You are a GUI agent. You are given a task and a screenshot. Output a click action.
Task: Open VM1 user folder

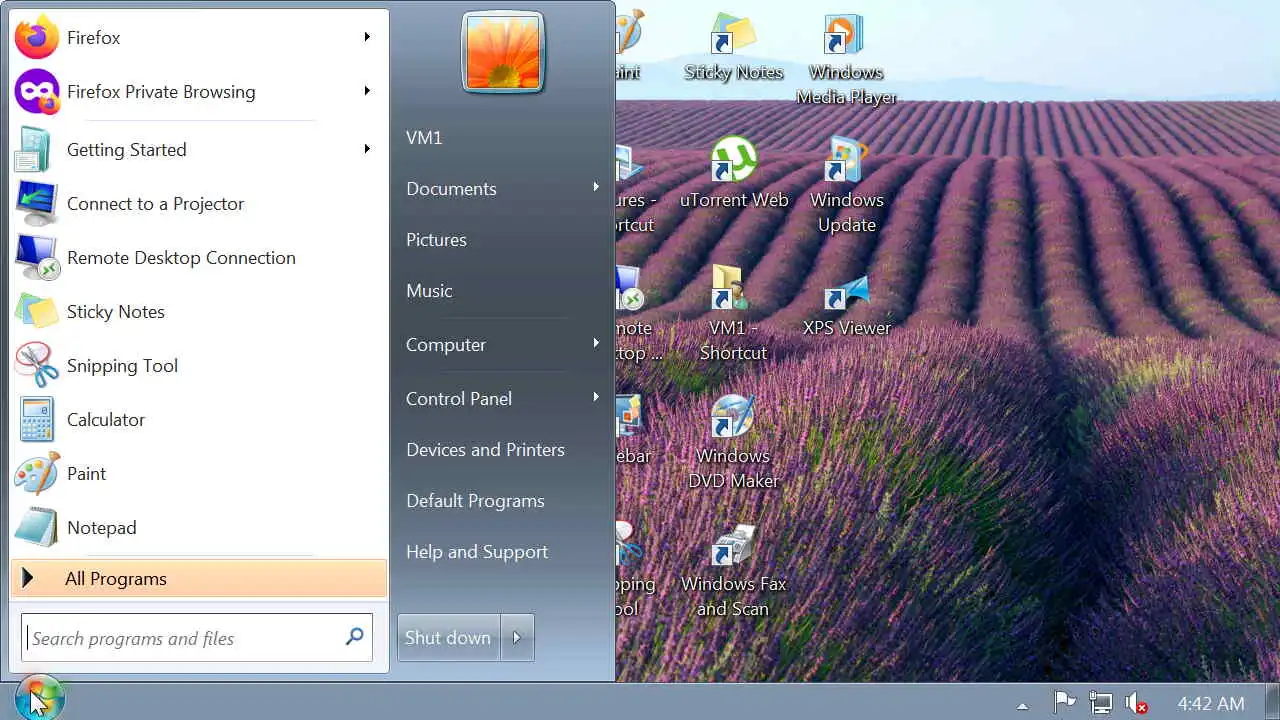pos(424,138)
